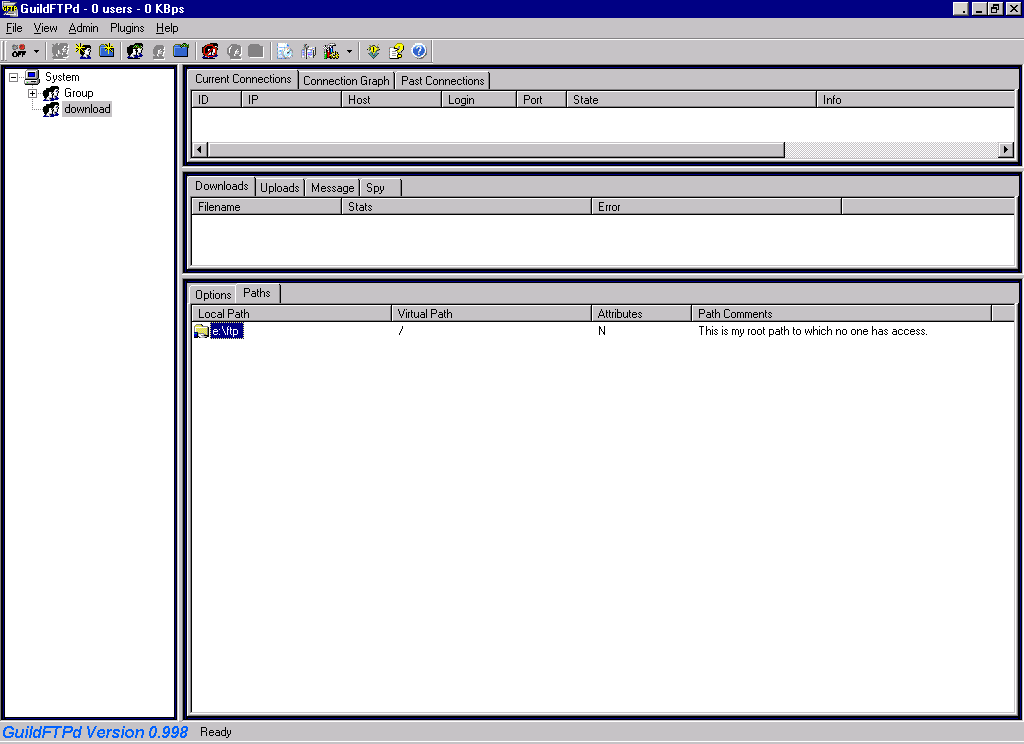
Task: Click the dimmed gray folder toolbar icon
Action: 256,51
